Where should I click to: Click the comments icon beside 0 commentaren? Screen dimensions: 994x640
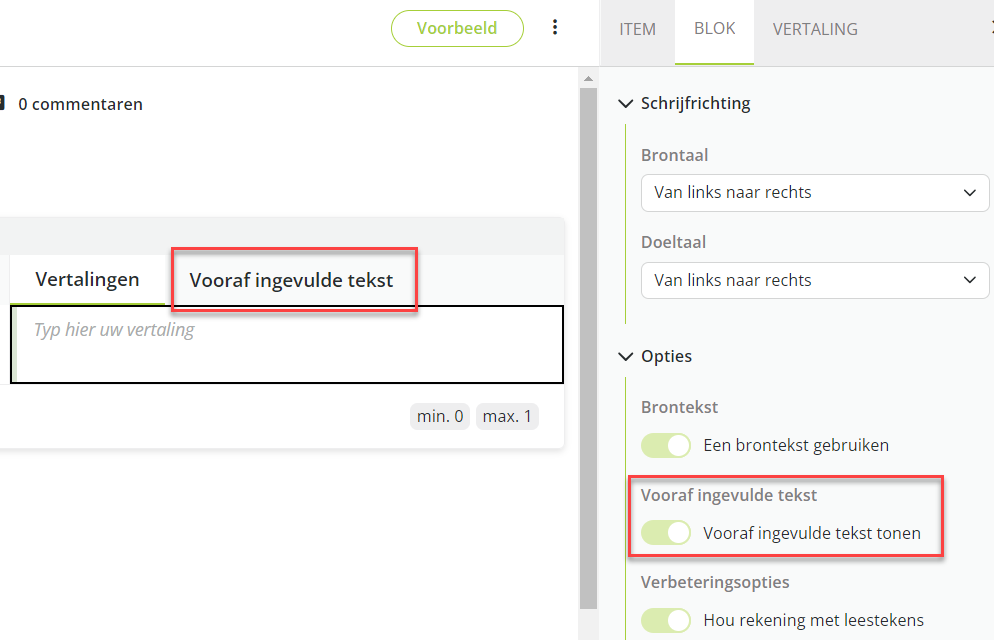click(3, 103)
